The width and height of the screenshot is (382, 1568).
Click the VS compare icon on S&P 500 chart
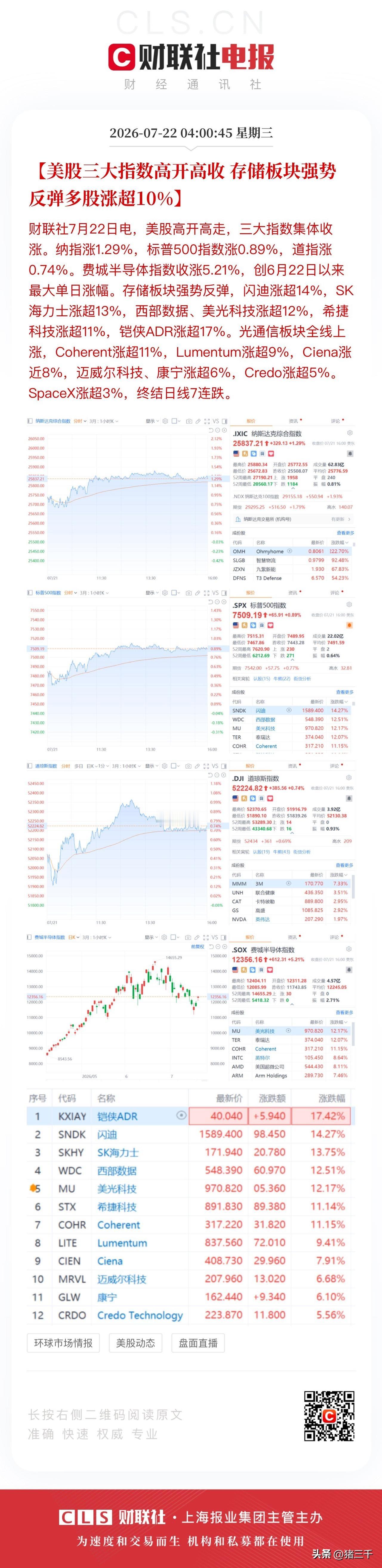tap(216, 592)
